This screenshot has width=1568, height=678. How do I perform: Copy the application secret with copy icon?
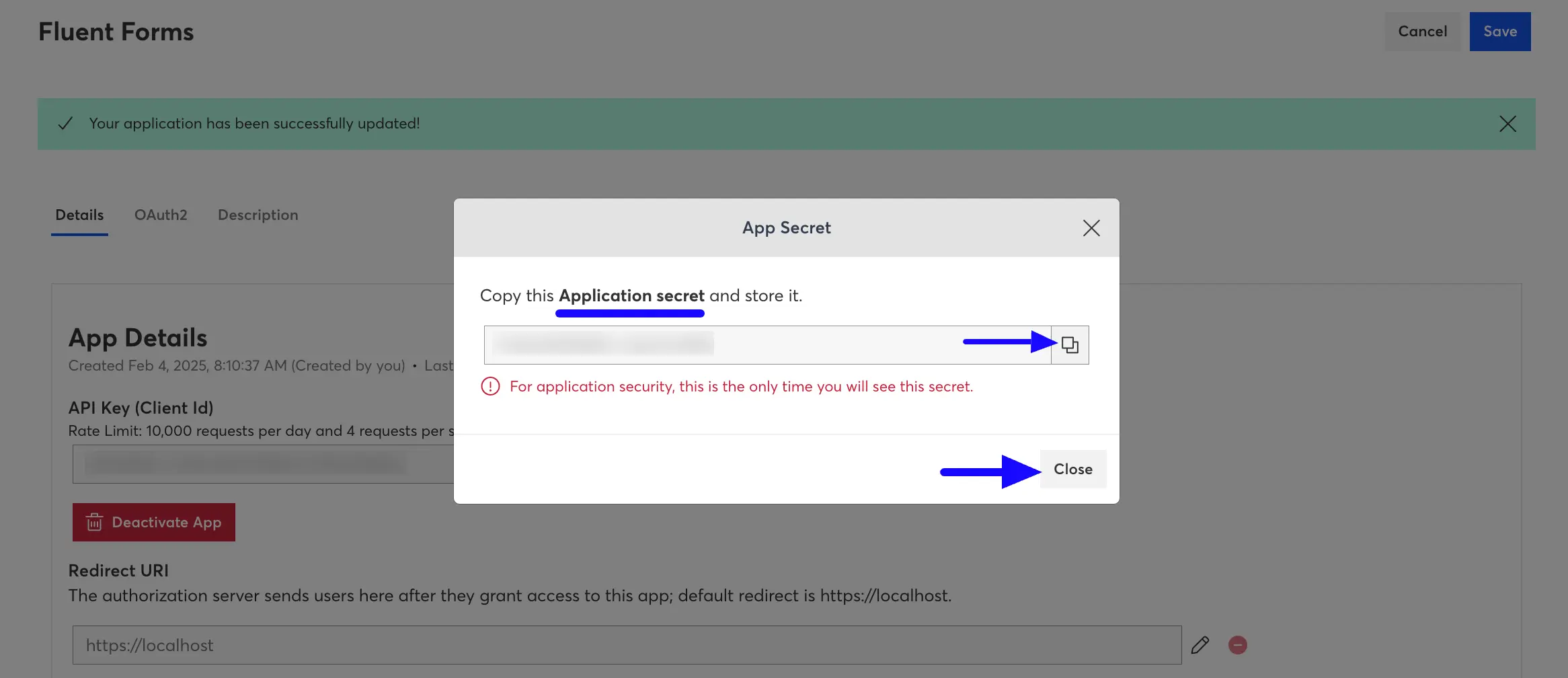pos(1070,345)
